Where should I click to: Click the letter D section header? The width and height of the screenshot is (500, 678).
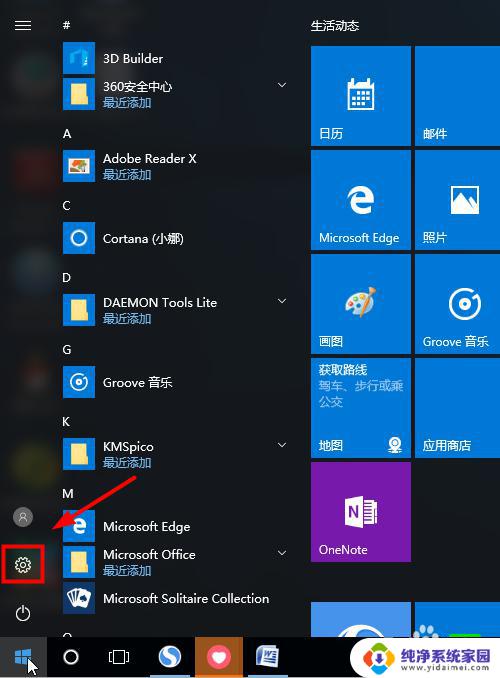coord(66,278)
